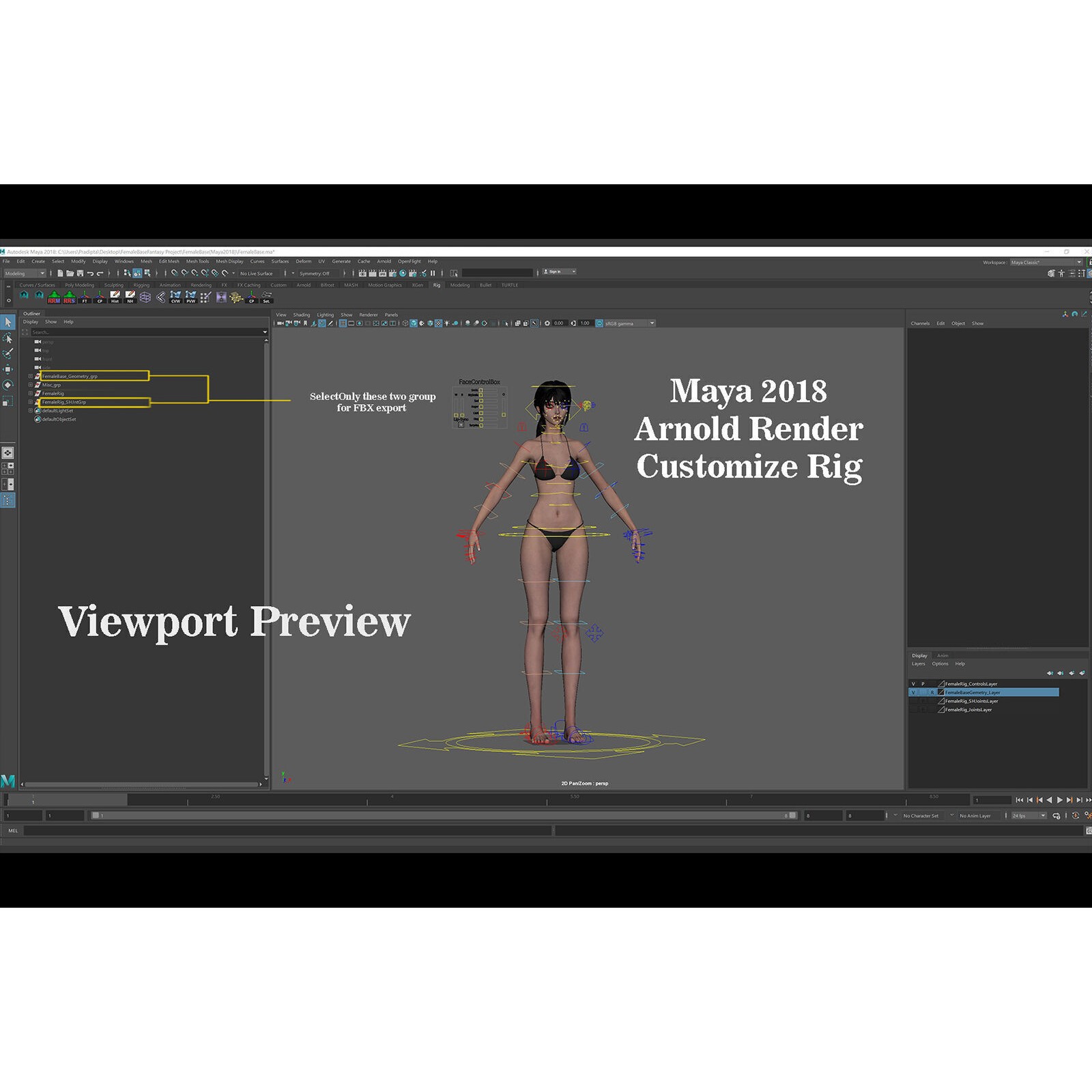Expand the defaultLightSet entry in the Outliner
This screenshot has height=1092, width=1092.
30,411
